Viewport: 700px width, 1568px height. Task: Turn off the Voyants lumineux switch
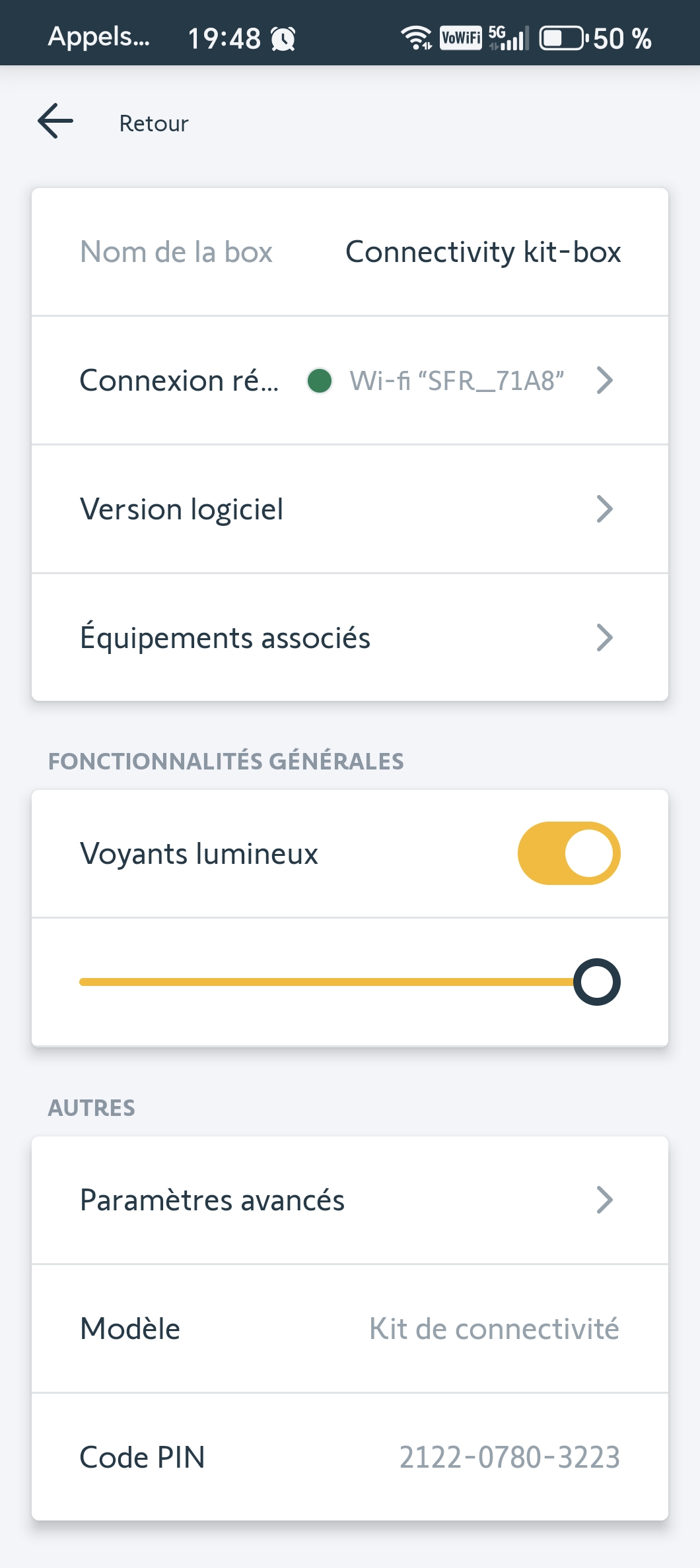569,853
